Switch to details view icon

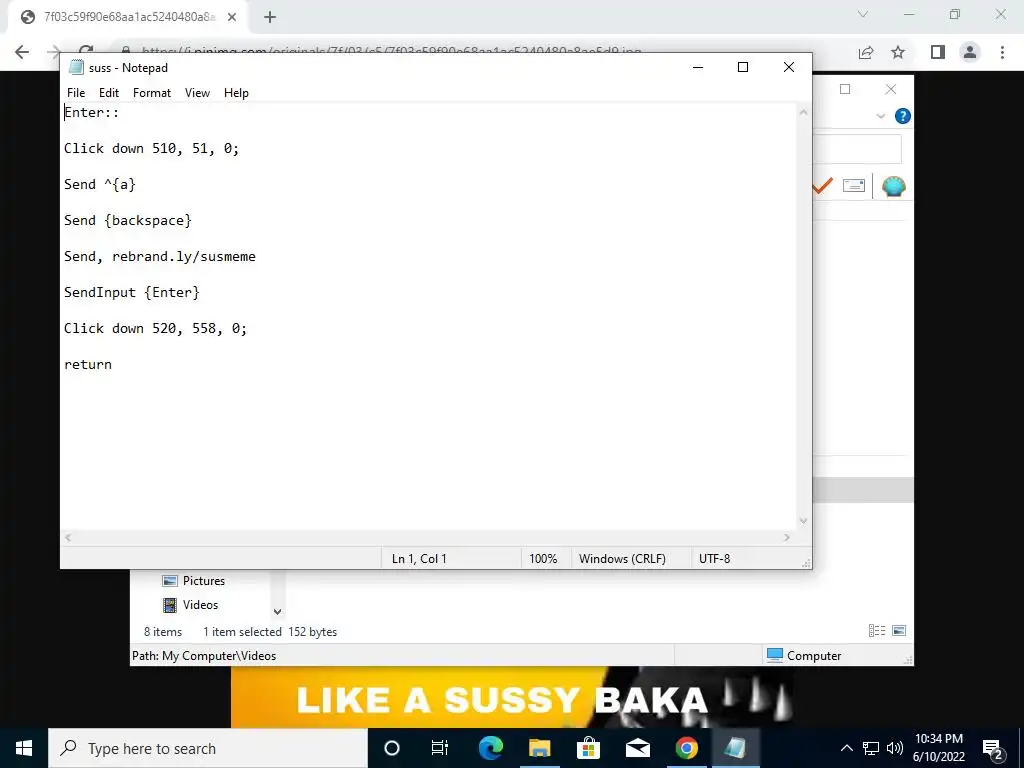point(877,631)
